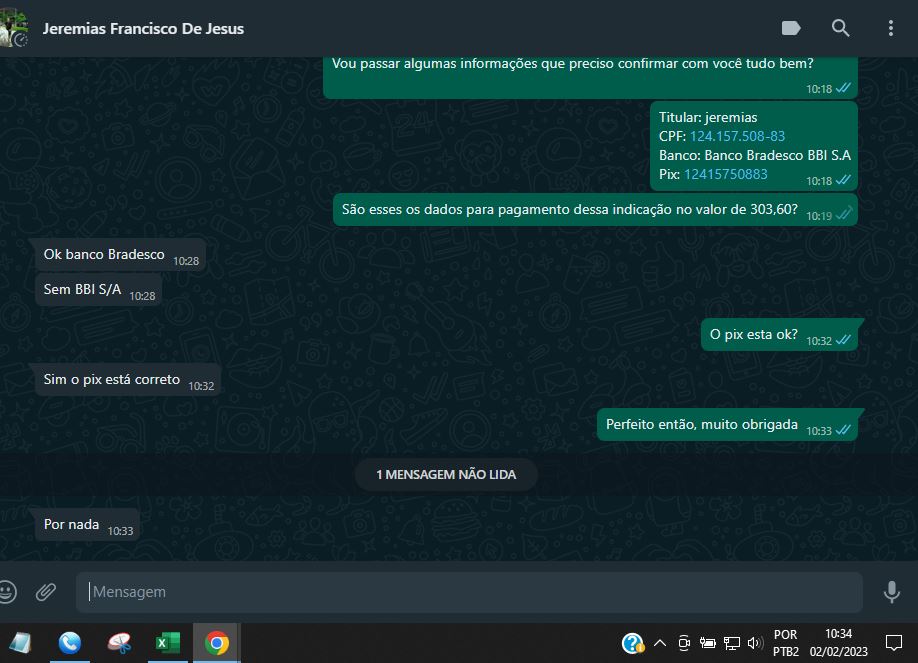Image resolution: width=918 pixels, height=663 pixels.
Task: Select the 'Por nada' received message
Action: 71,524
